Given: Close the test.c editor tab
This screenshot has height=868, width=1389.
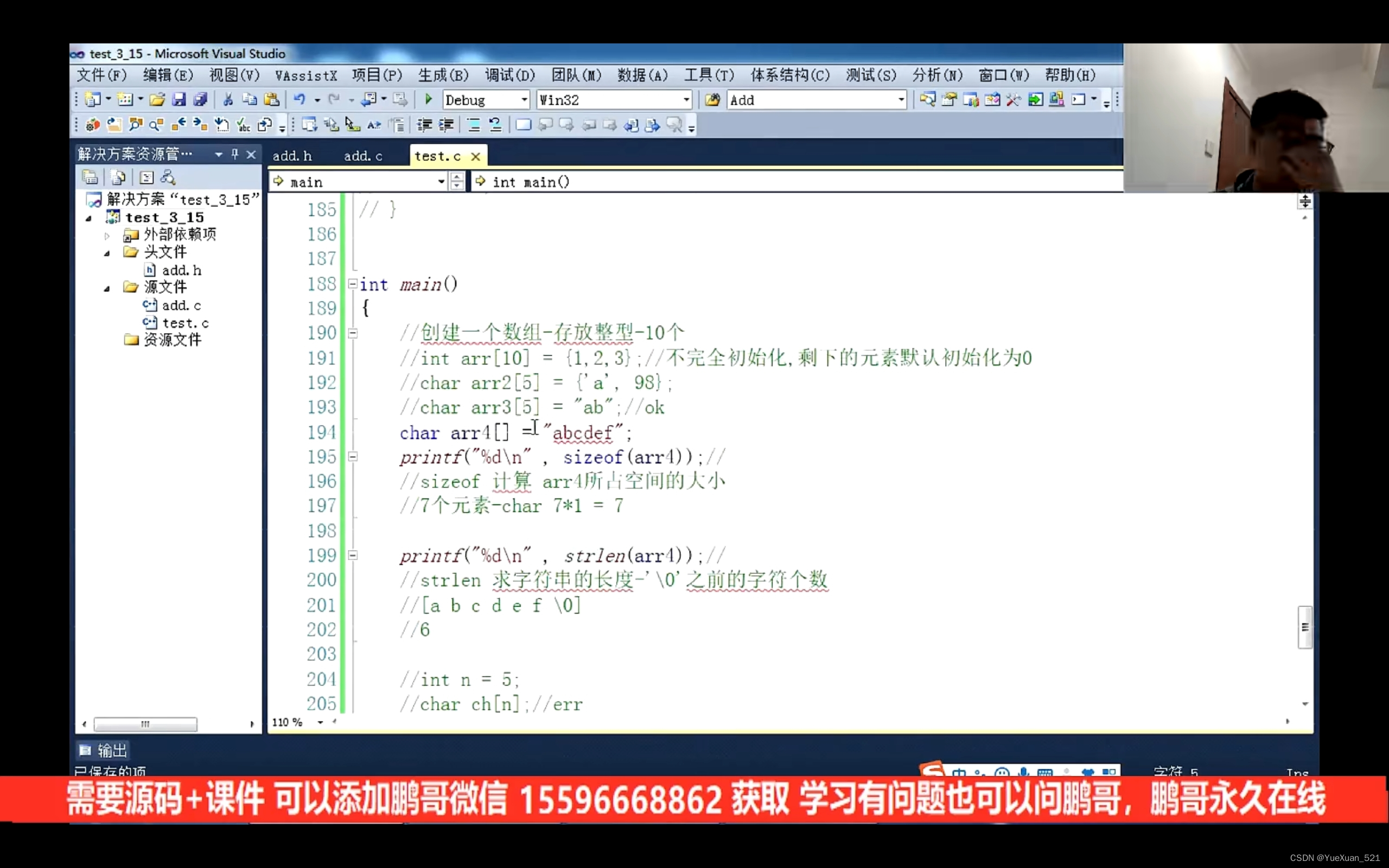Looking at the screenshot, I should coord(476,156).
